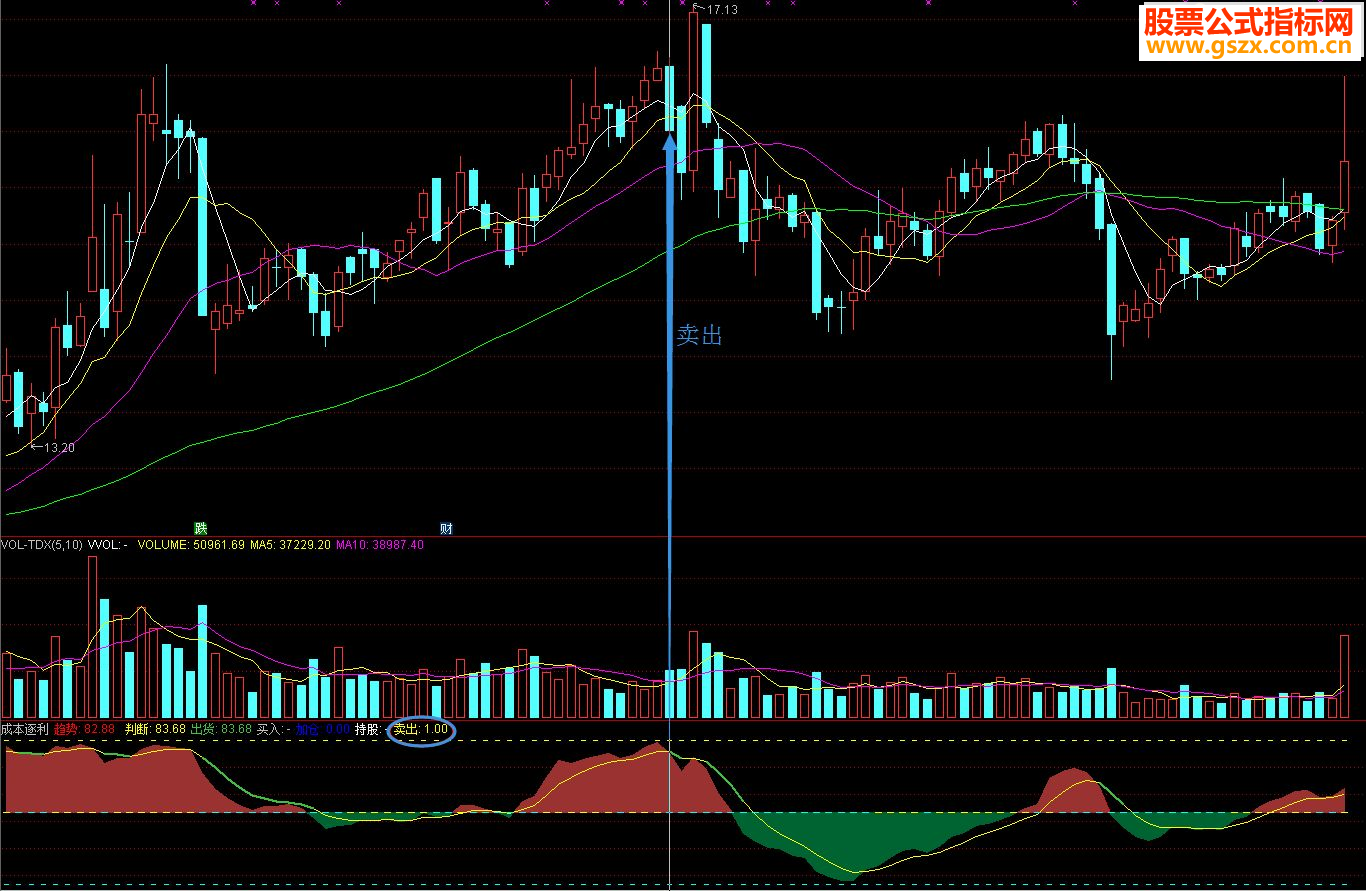The width and height of the screenshot is (1366, 891).
Task: Click the yellow 判断: 83.68 value
Action: (155, 729)
